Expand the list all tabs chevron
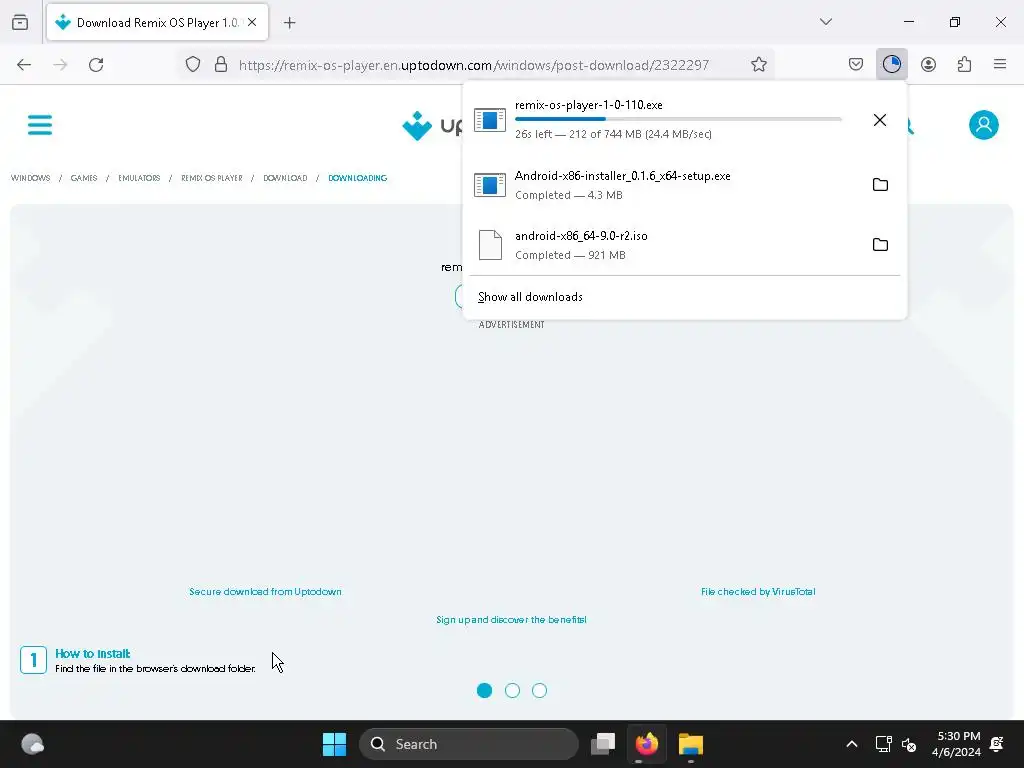 [825, 22]
